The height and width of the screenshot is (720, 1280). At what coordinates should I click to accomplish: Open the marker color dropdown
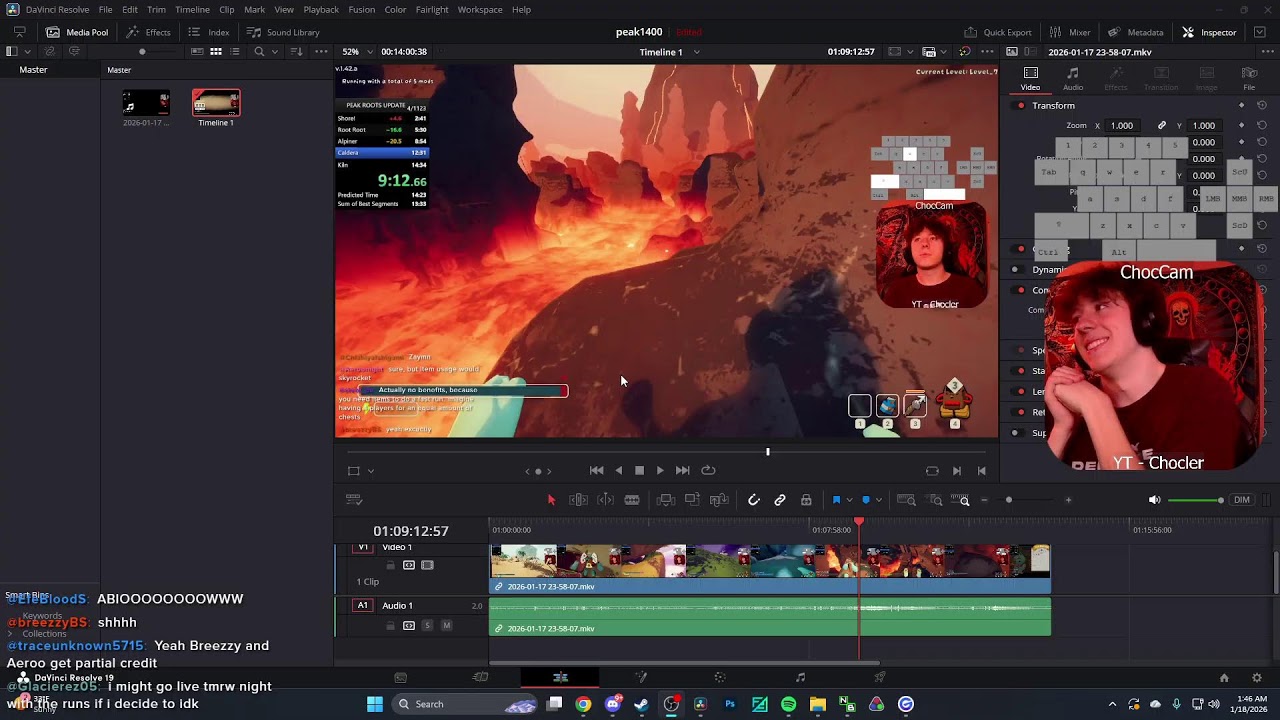[x=878, y=500]
